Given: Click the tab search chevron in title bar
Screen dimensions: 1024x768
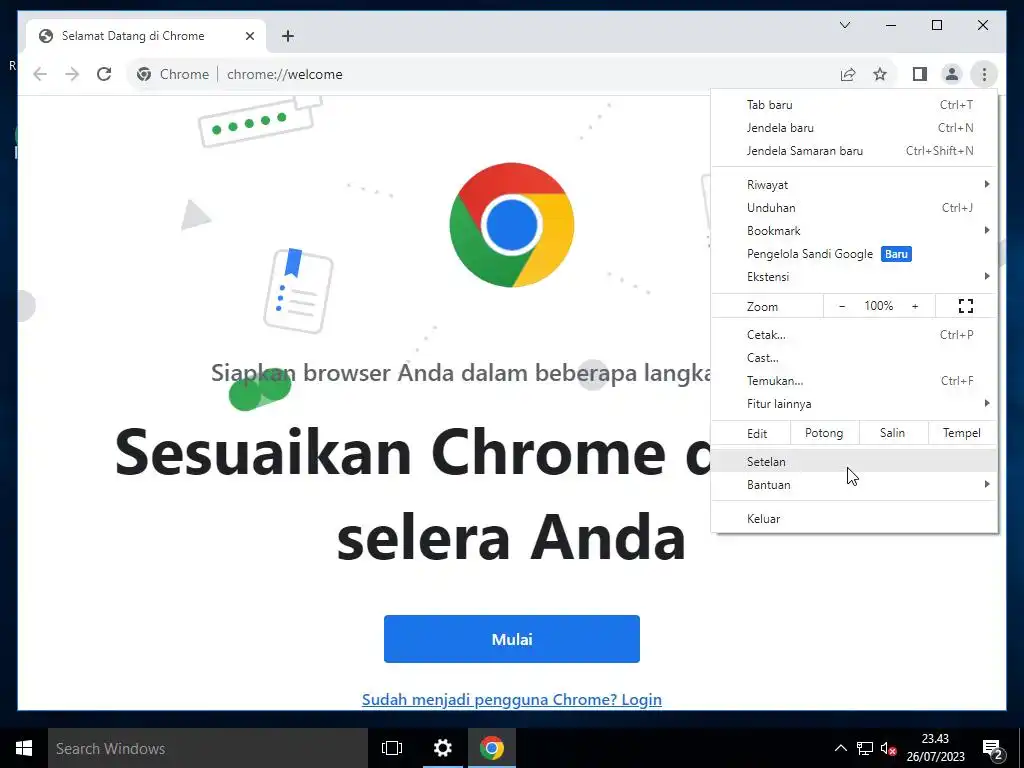Looking at the screenshot, I should click(x=844, y=25).
